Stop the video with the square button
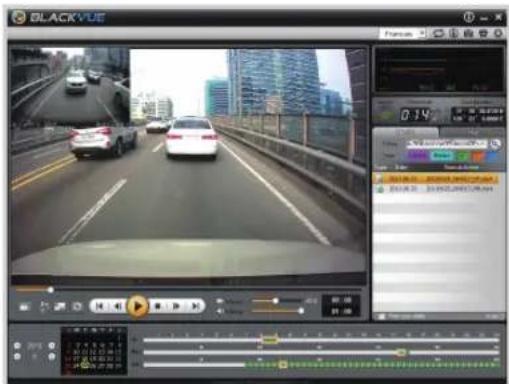Image resolution: width=509 pixels, height=384 pixels. coord(159,306)
